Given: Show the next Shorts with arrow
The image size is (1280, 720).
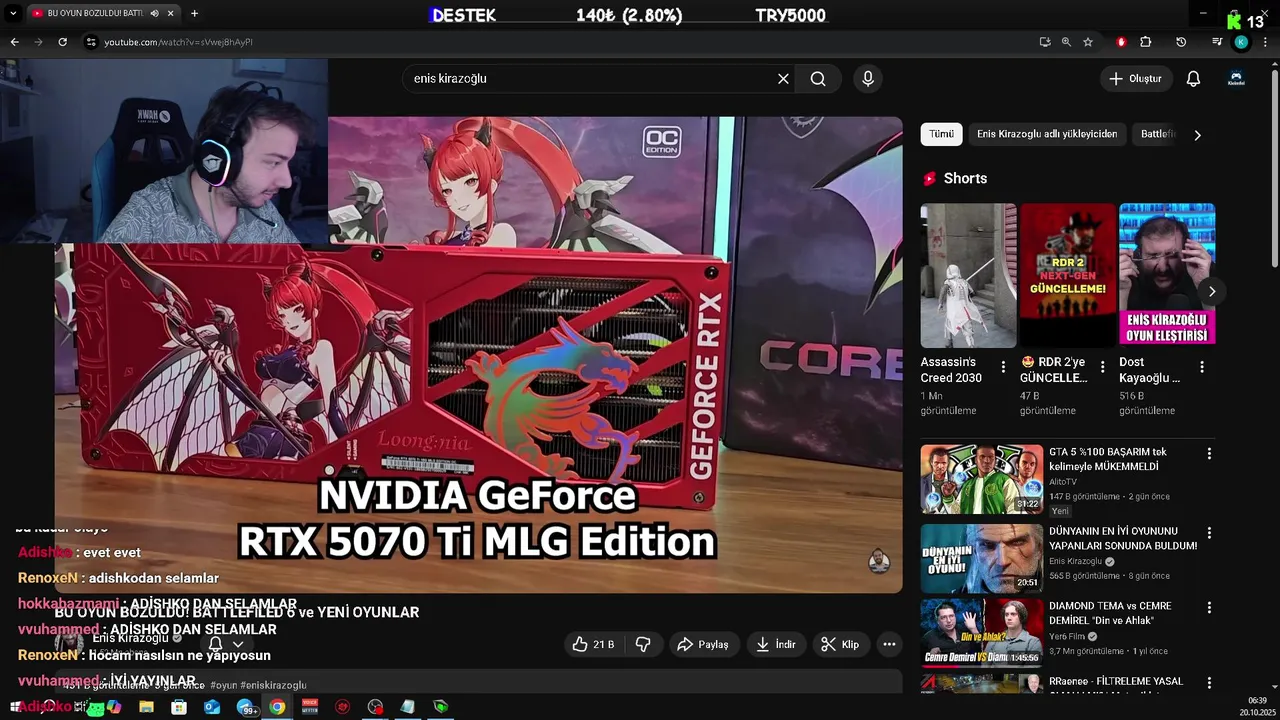Looking at the screenshot, I should point(1211,291).
